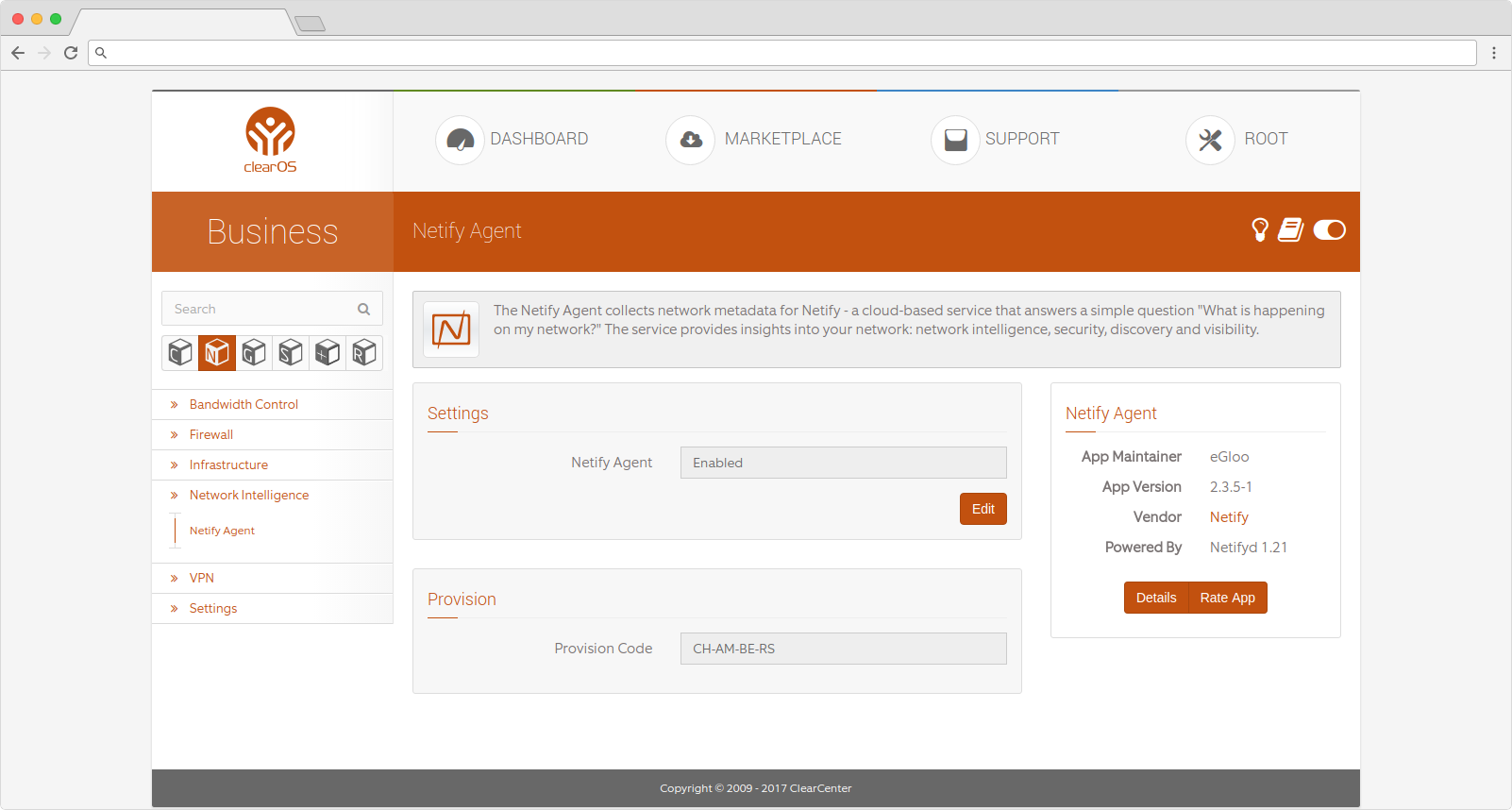Click the Business edition heading
Viewport: 1512px width, 810px height.
click(272, 231)
